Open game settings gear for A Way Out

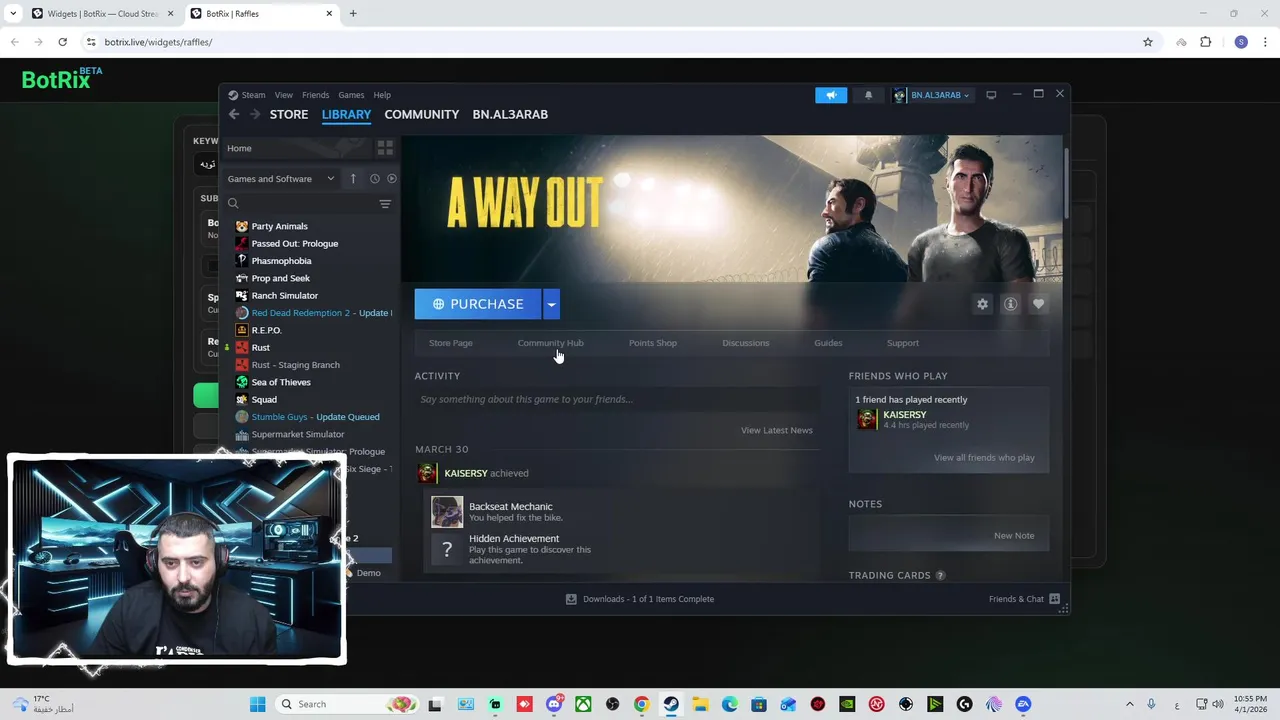(982, 304)
